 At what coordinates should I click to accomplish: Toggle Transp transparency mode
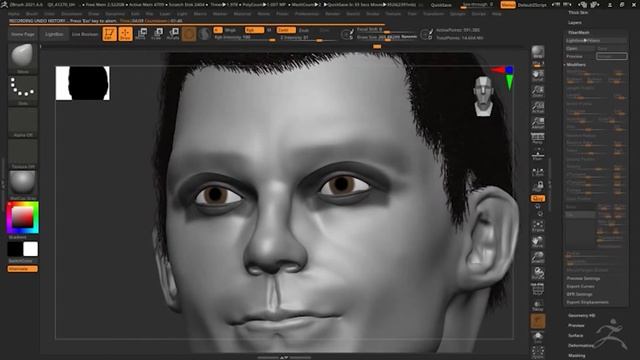coord(538,305)
